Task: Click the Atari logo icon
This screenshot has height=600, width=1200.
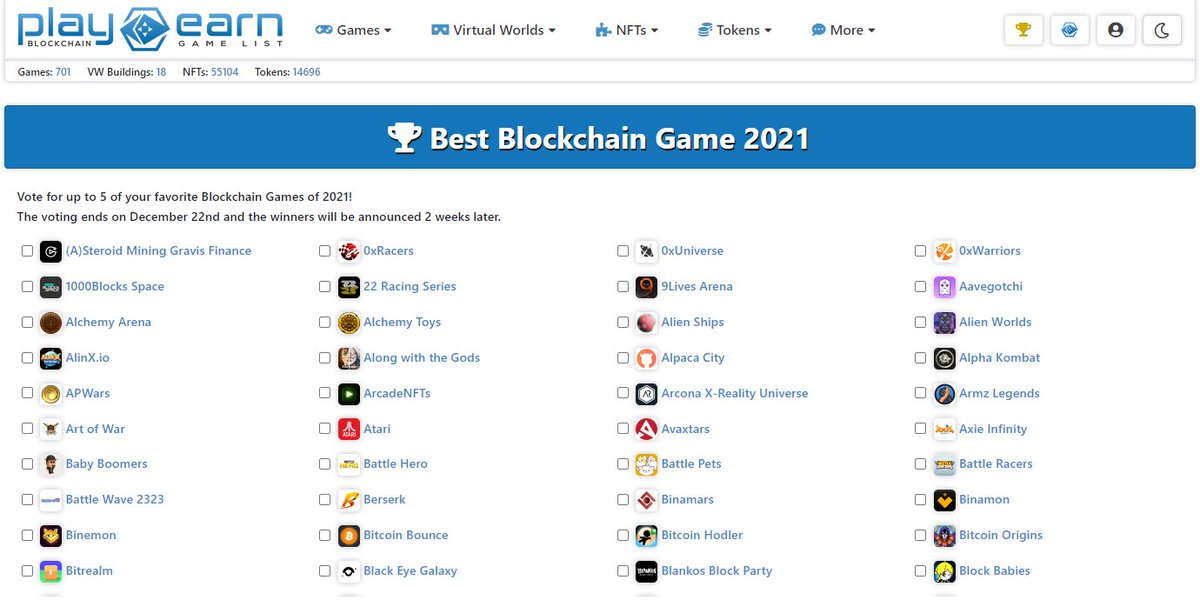Action: point(349,428)
